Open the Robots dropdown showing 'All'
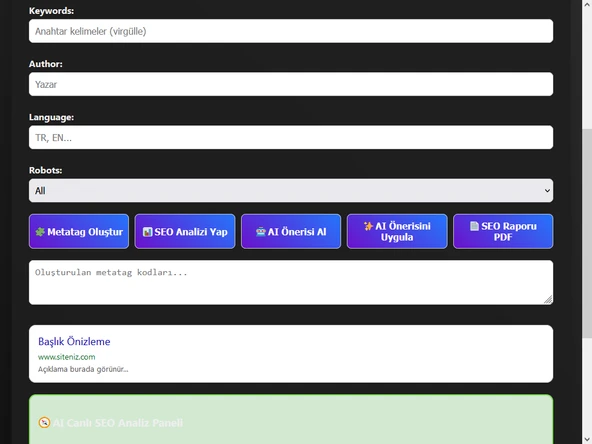Viewport: 592px width, 444px height. point(291,191)
